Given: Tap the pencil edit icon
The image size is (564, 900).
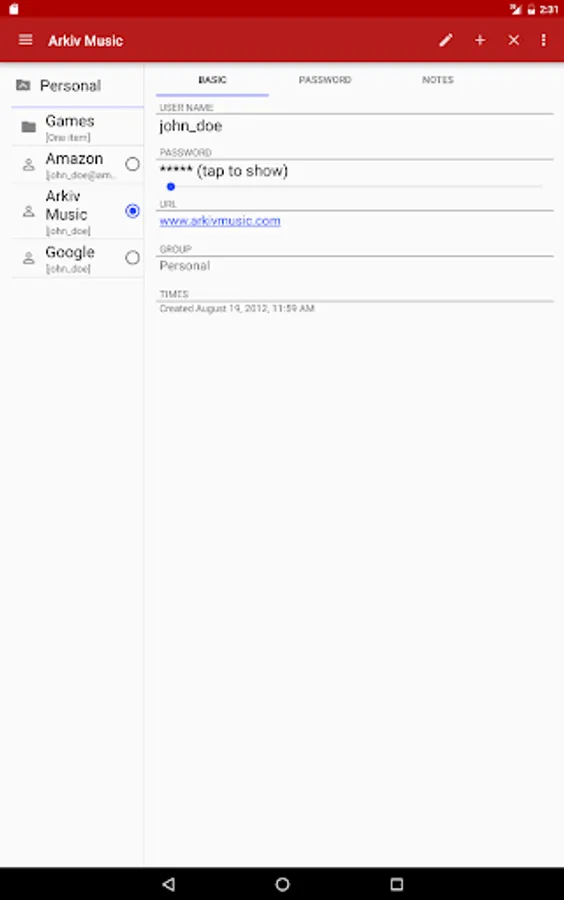Looking at the screenshot, I should pyautogui.click(x=446, y=40).
